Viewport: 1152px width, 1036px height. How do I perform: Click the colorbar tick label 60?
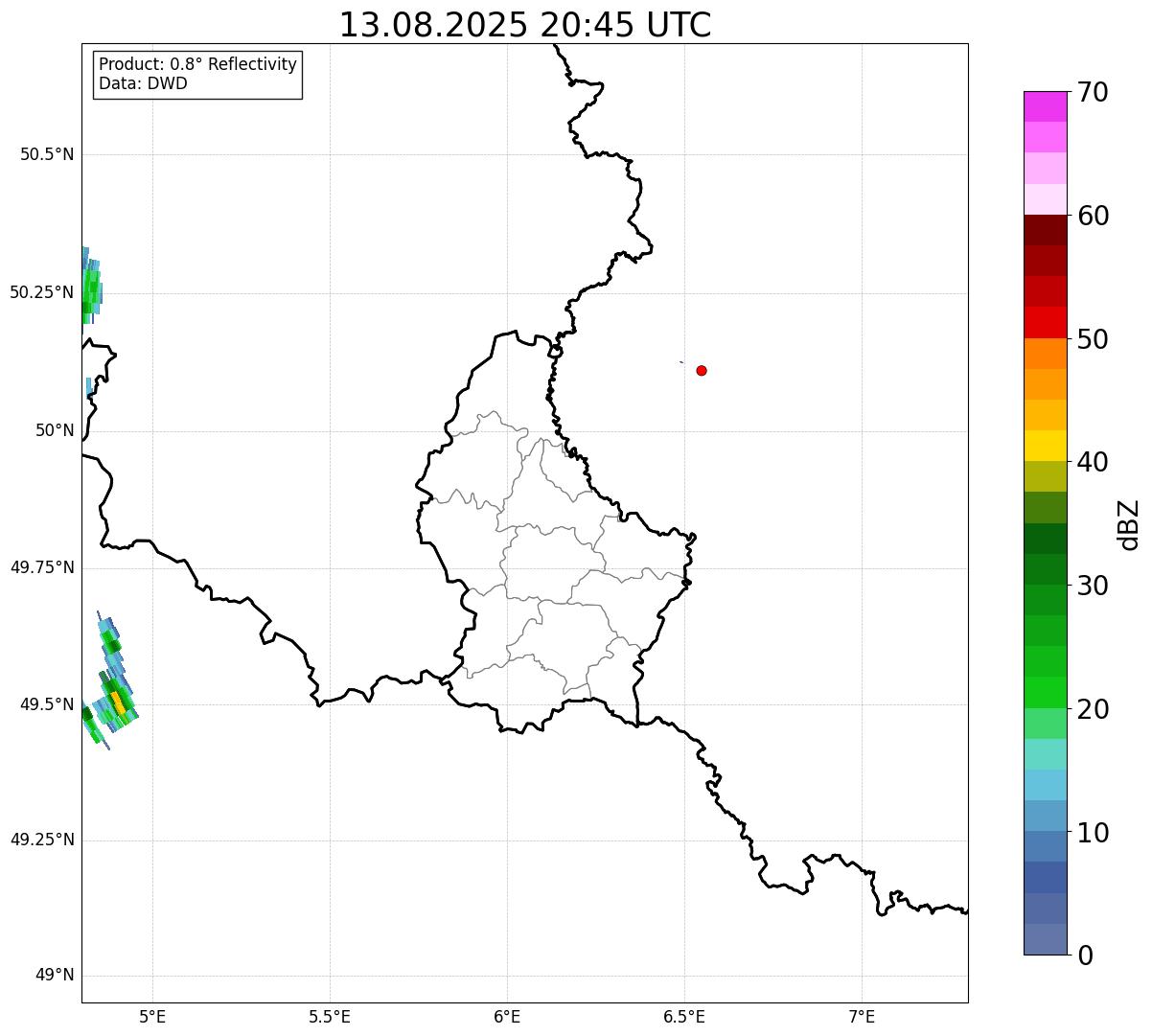(1093, 216)
